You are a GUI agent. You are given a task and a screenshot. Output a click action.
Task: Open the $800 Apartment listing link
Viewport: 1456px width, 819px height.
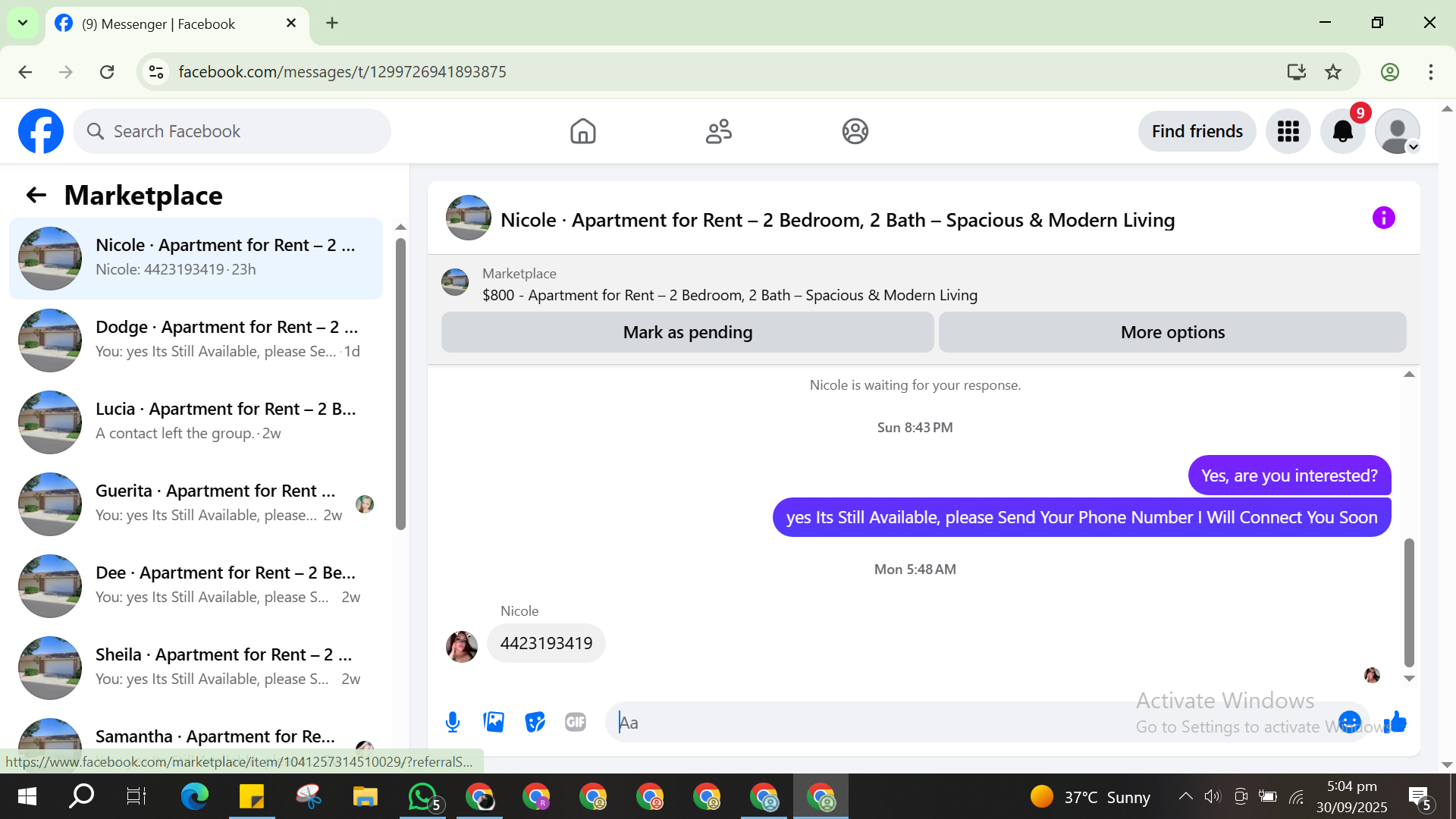pyautogui.click(x=730, y=295)
